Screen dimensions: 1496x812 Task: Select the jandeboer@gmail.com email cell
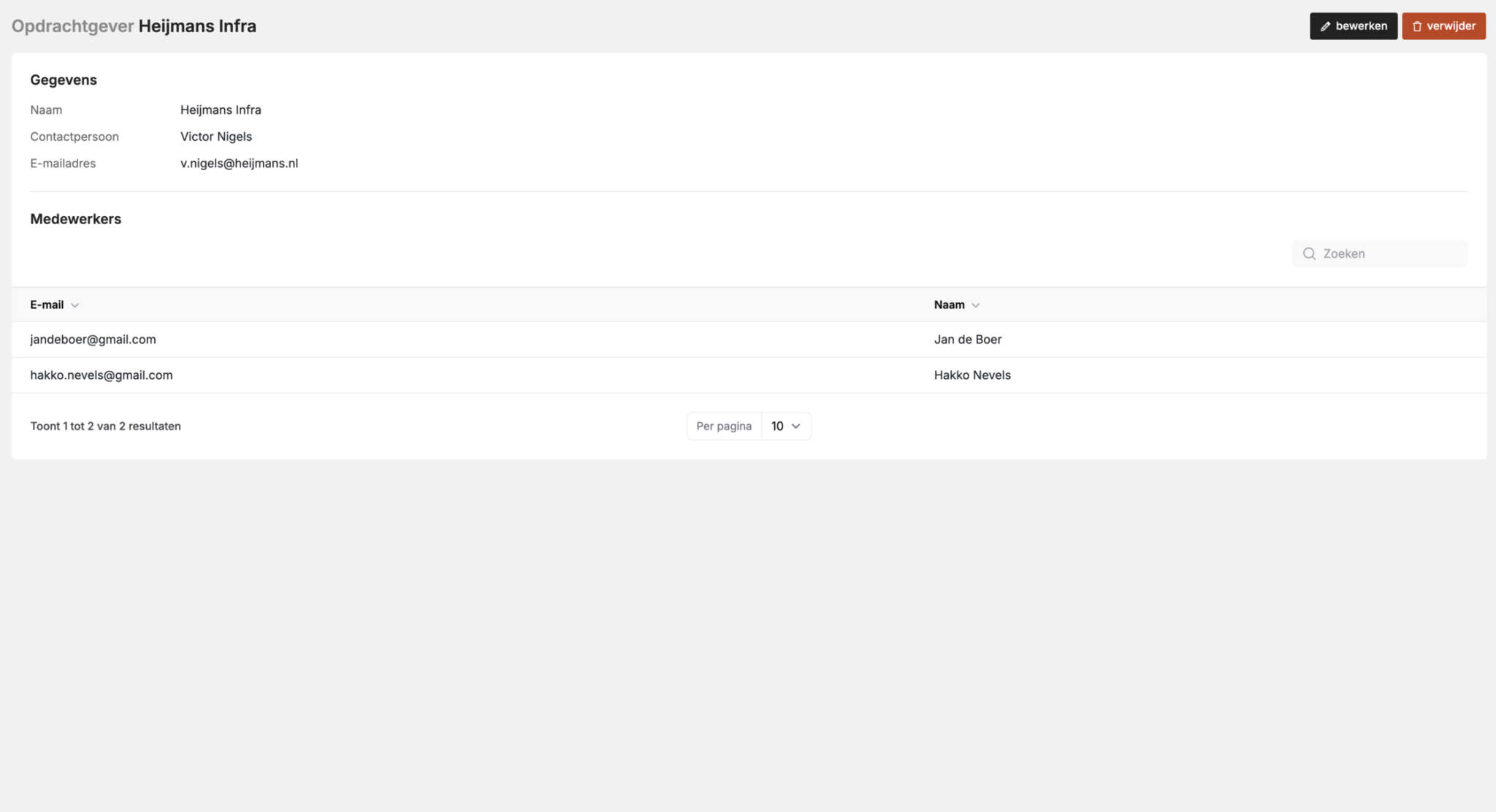pyautogui.click(x=93, y=340)
